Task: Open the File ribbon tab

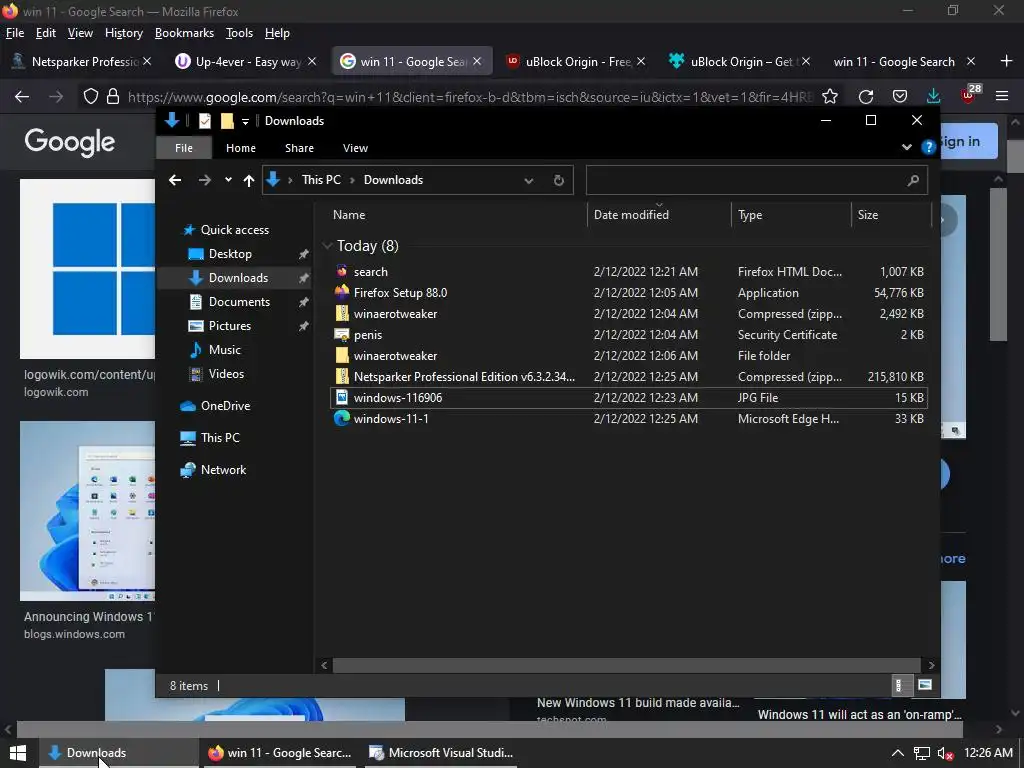Action: pos(184,148)
